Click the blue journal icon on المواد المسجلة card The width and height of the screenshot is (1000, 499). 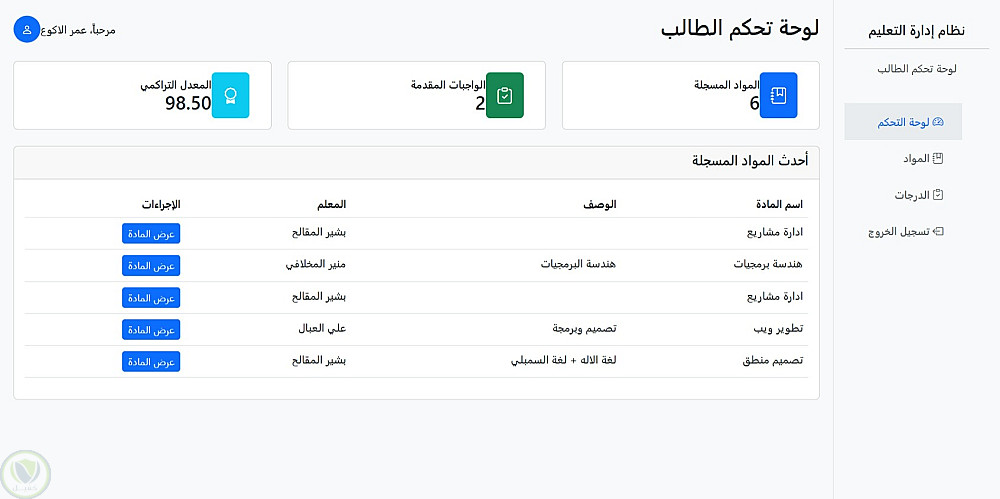778,95
